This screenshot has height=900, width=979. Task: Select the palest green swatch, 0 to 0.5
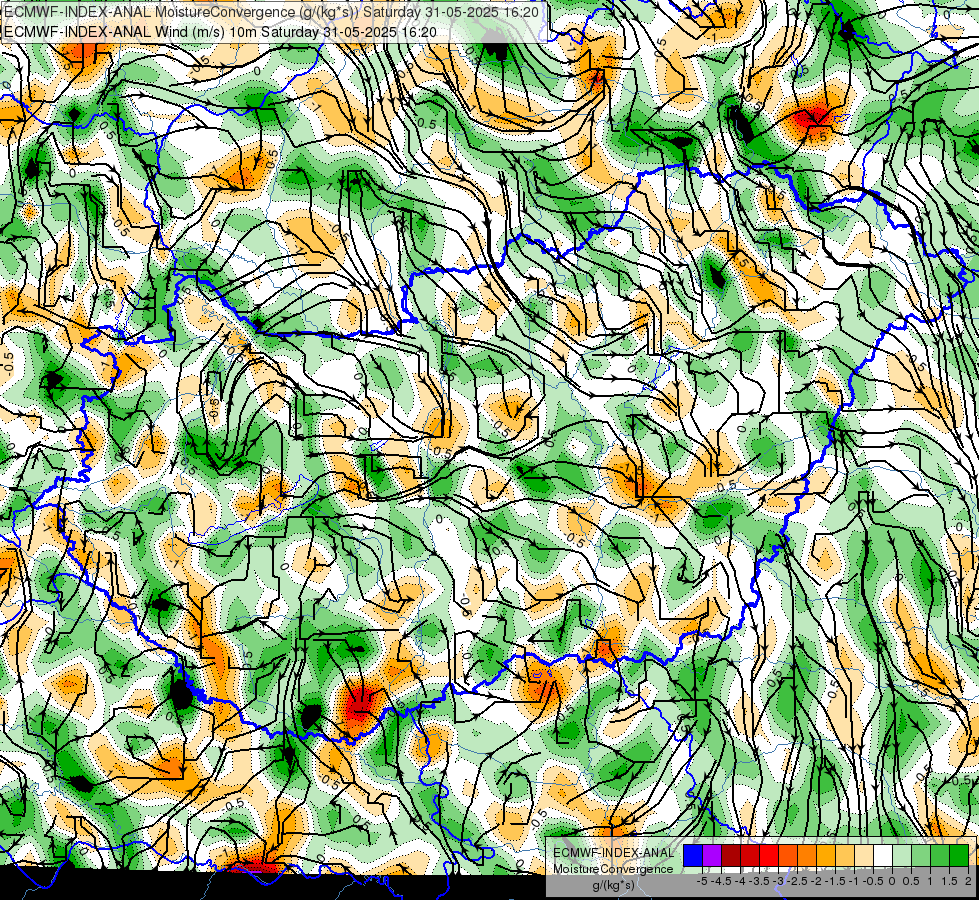[x=902, y=856]
